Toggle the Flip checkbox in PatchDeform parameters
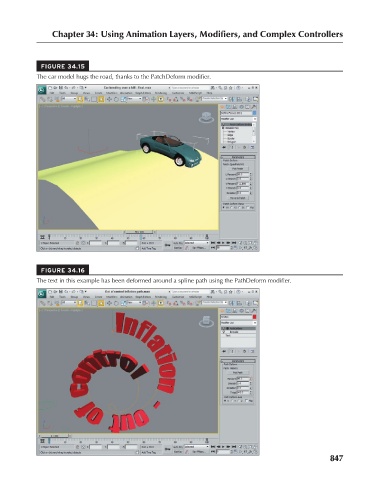 tap(248, 207)
